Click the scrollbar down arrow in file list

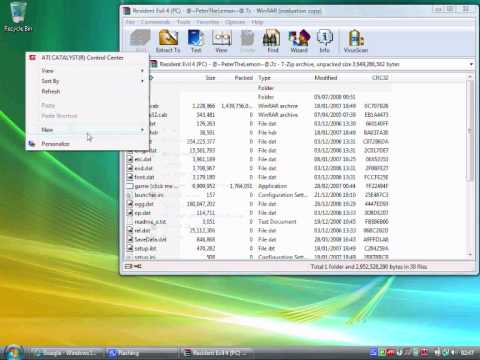[x=470, y=255]
